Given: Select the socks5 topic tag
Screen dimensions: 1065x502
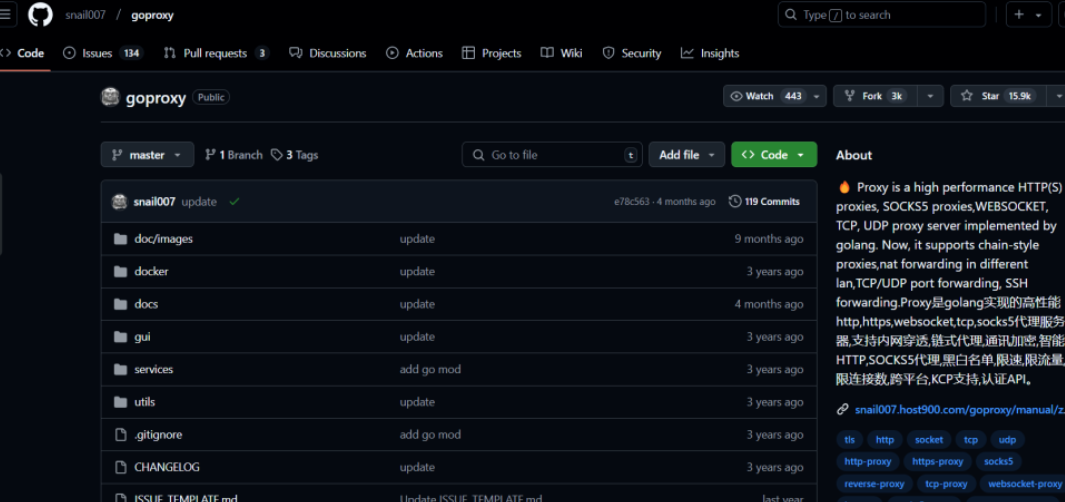Looking at the screenshot, I should coord(998,462).
